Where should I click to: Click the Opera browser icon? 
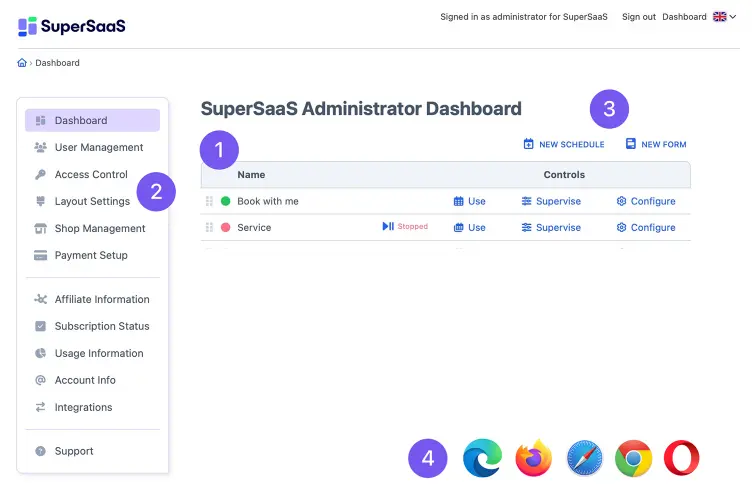(682, 458)
